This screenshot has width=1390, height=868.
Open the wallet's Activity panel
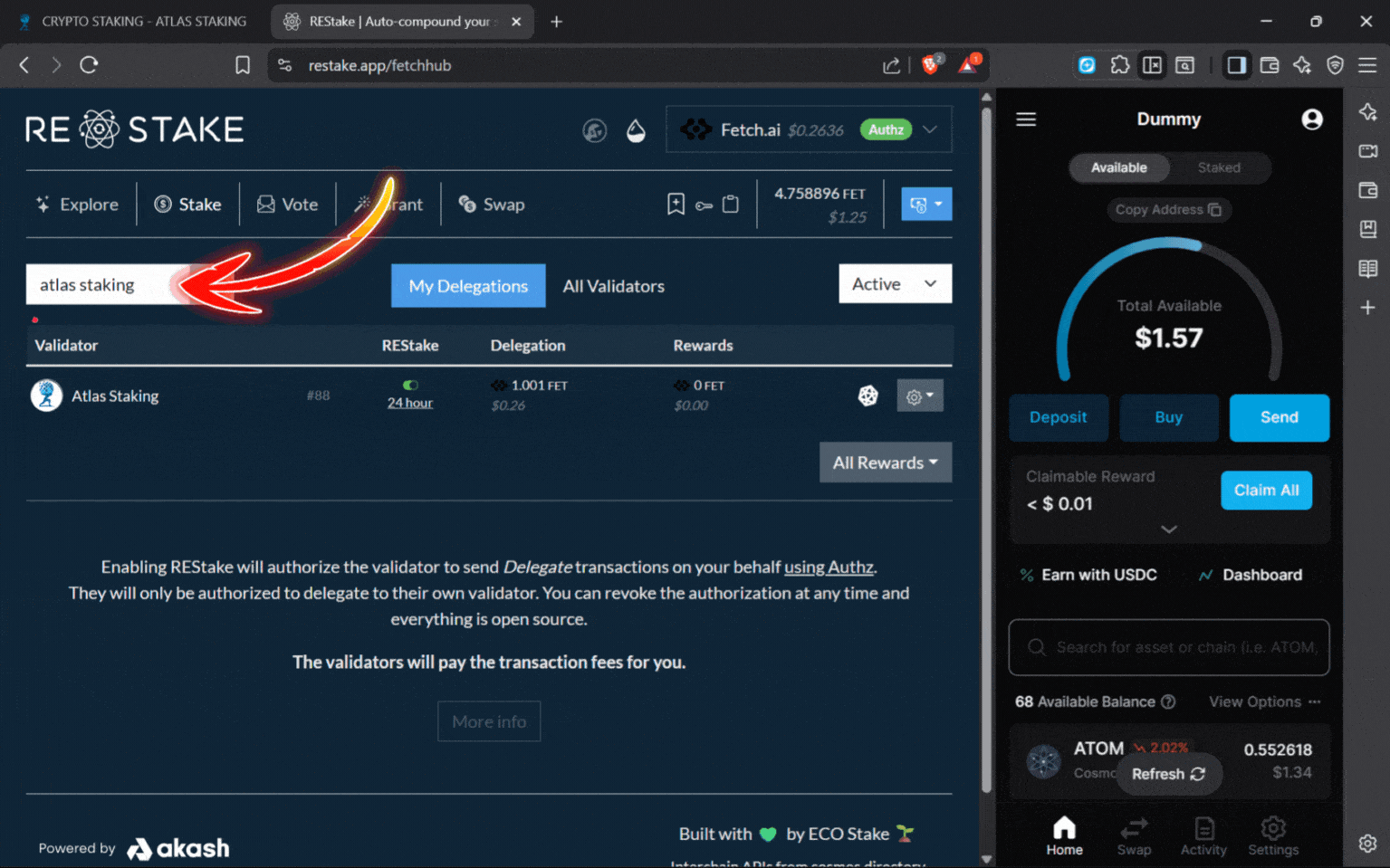(x=1203, y=835)
